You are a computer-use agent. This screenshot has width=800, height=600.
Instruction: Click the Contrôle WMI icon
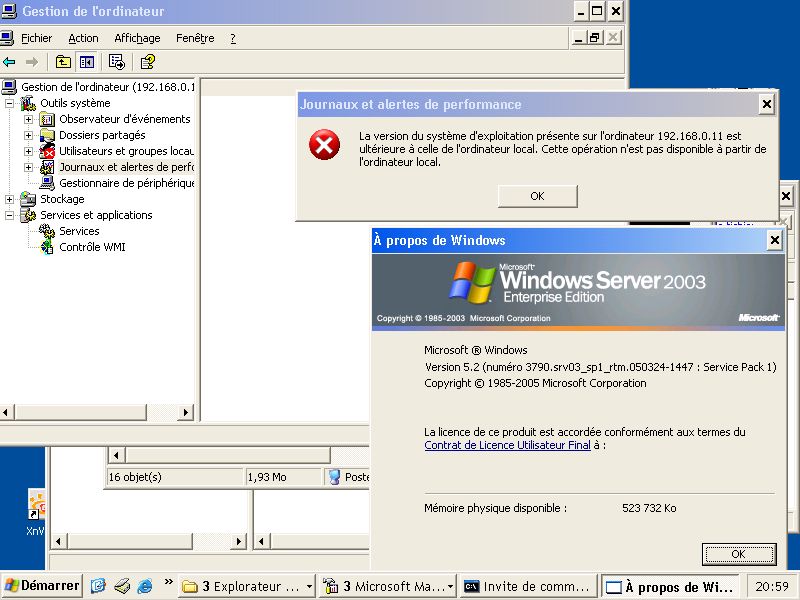pyautogui.click(x=47, y=247)
